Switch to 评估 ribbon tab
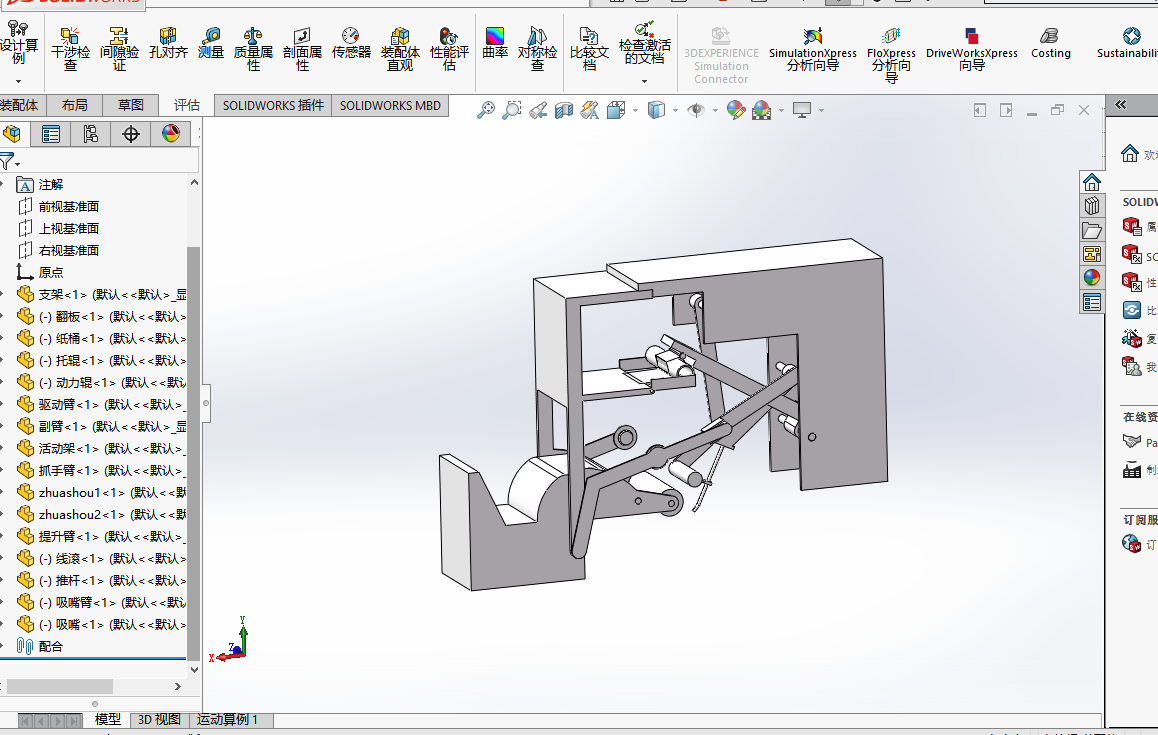The width and height of the screenshot is (1158, 735). coord(187,106)
